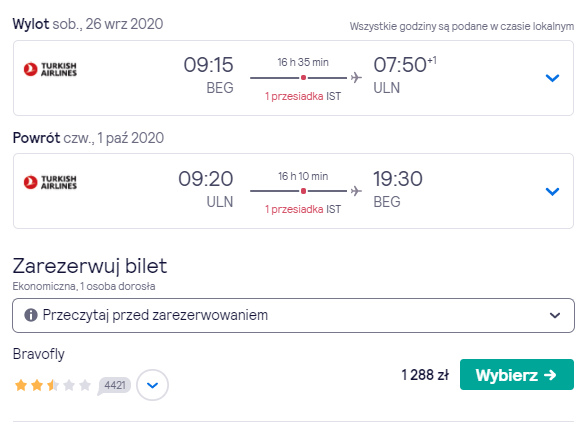Click the Bravofly star rating

point(52,385)
